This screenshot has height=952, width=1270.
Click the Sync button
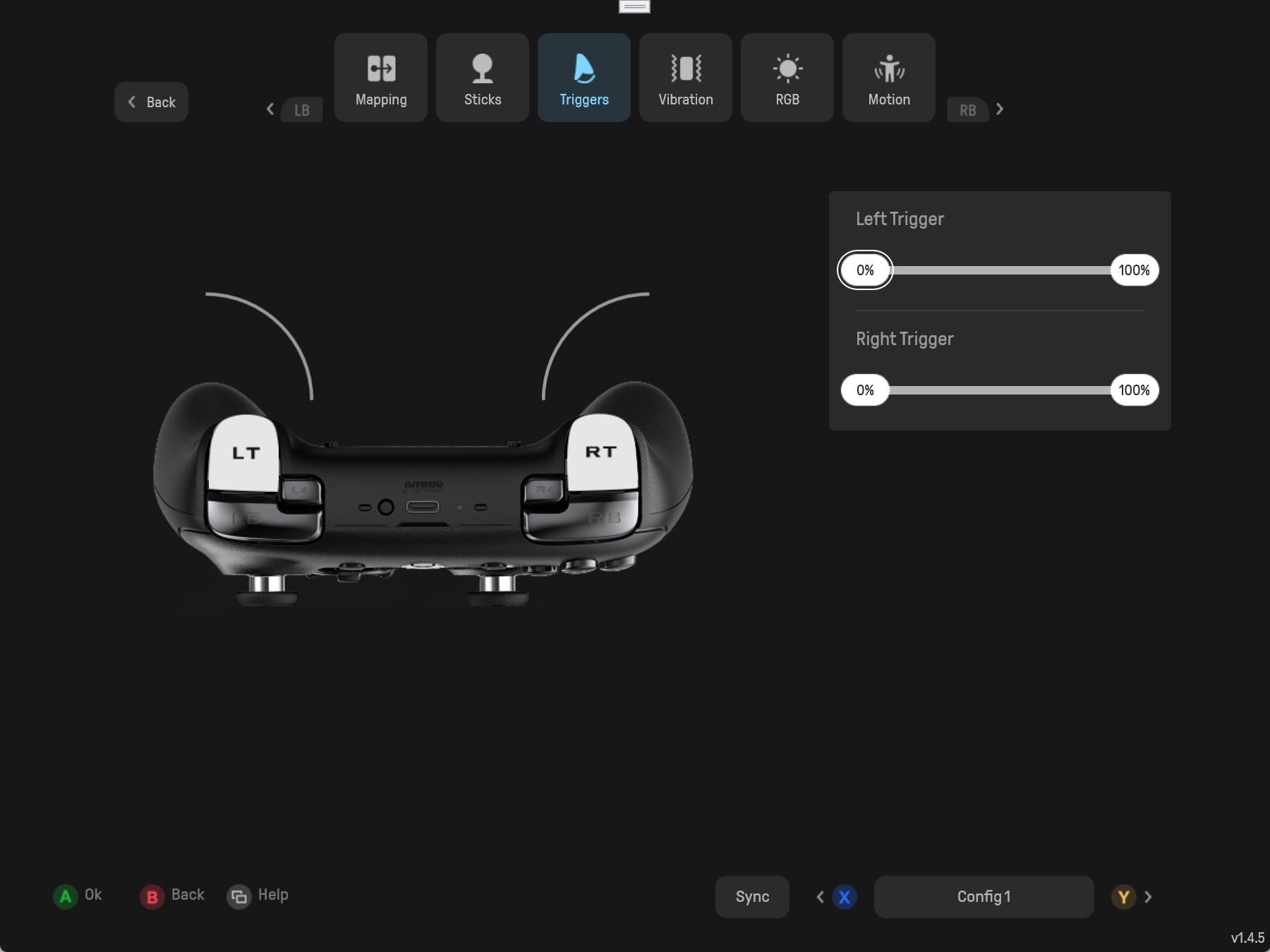[x=752, y=897]
